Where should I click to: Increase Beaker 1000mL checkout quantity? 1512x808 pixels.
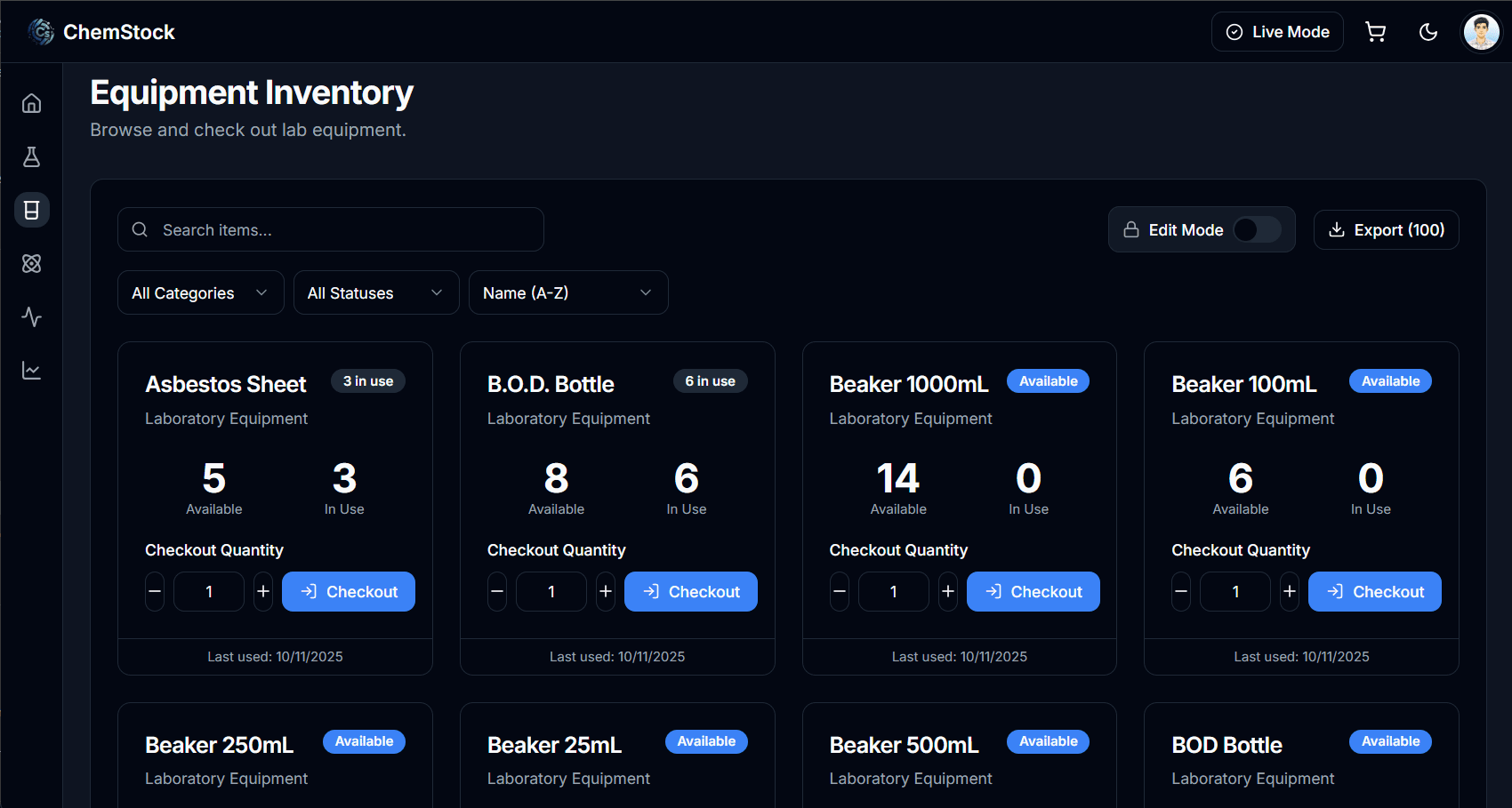click(x=948, y=592)
